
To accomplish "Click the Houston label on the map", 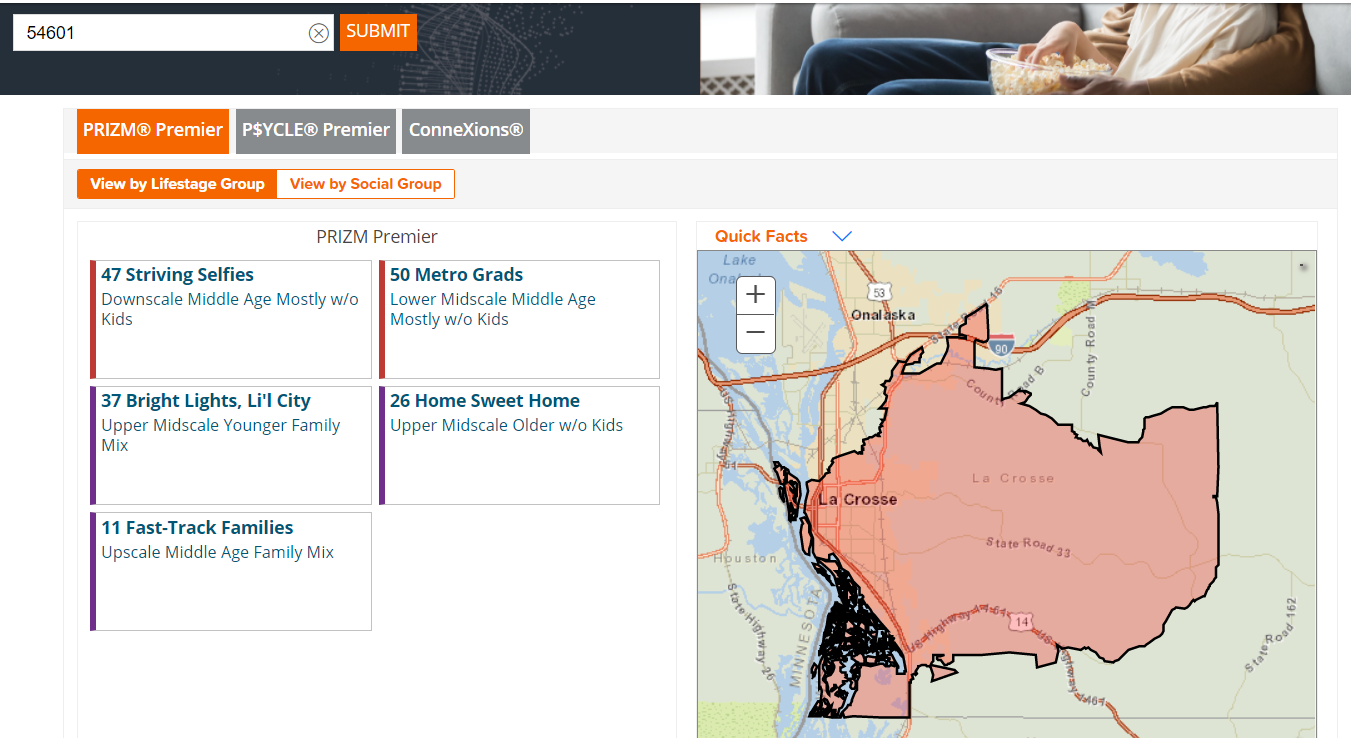I will coord(745,558).
